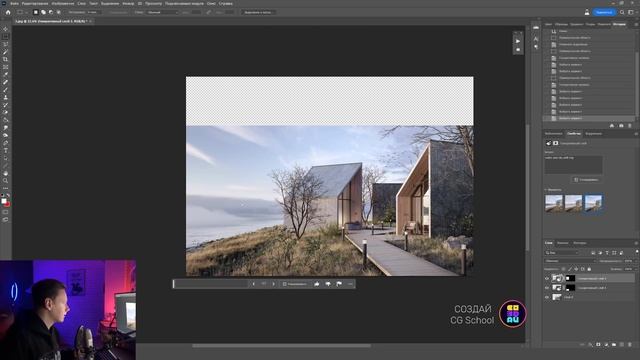Open more options in contextual task bar
640x360 pixels.
click(350, 284)
